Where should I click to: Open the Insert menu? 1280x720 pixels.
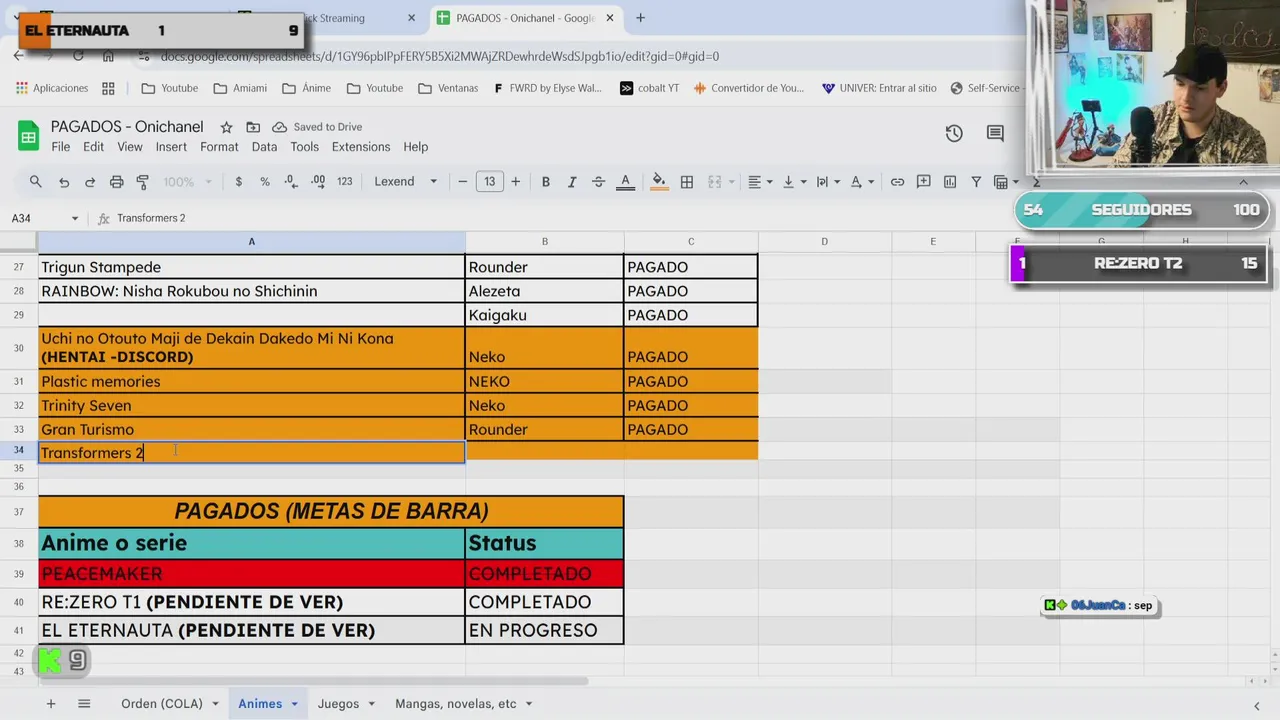[x=171, y=147]
